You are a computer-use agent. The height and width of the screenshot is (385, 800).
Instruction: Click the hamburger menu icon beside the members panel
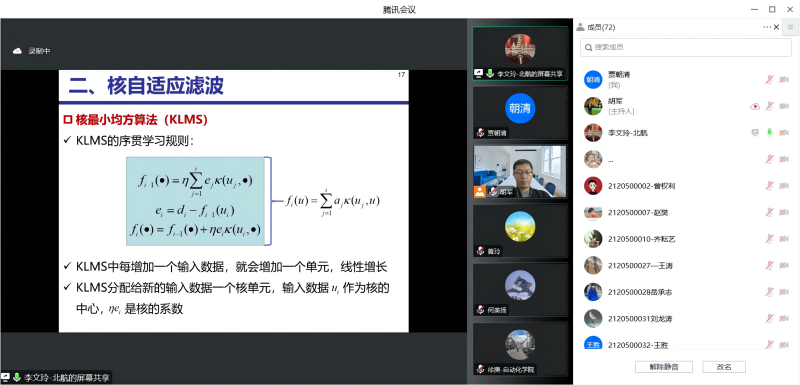(790, 28)
